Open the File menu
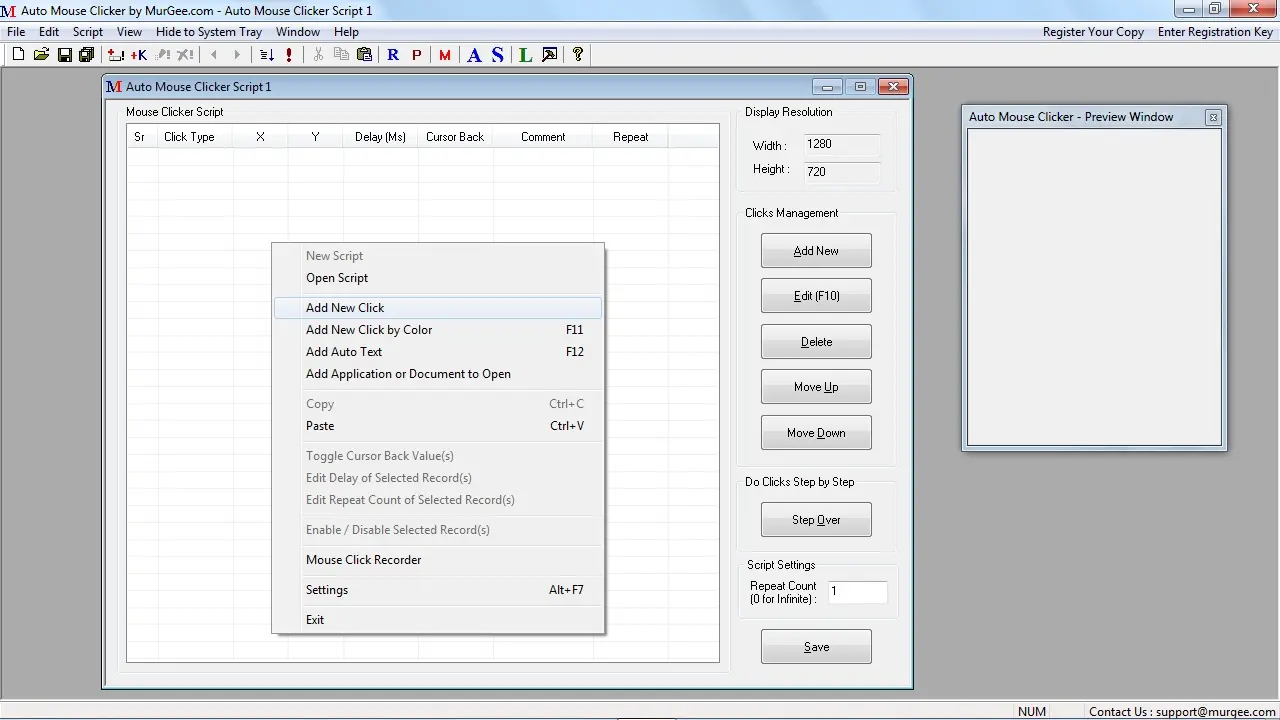This screenshot has height=720, width=1280. [16, 32]
